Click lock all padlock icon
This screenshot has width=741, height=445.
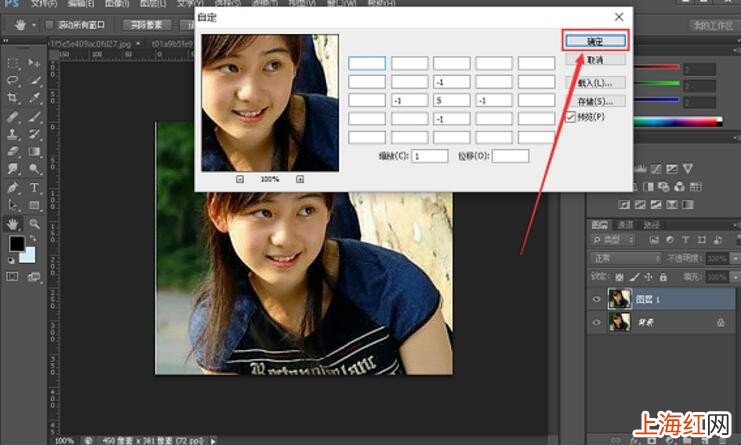click(x=663, y=277)
